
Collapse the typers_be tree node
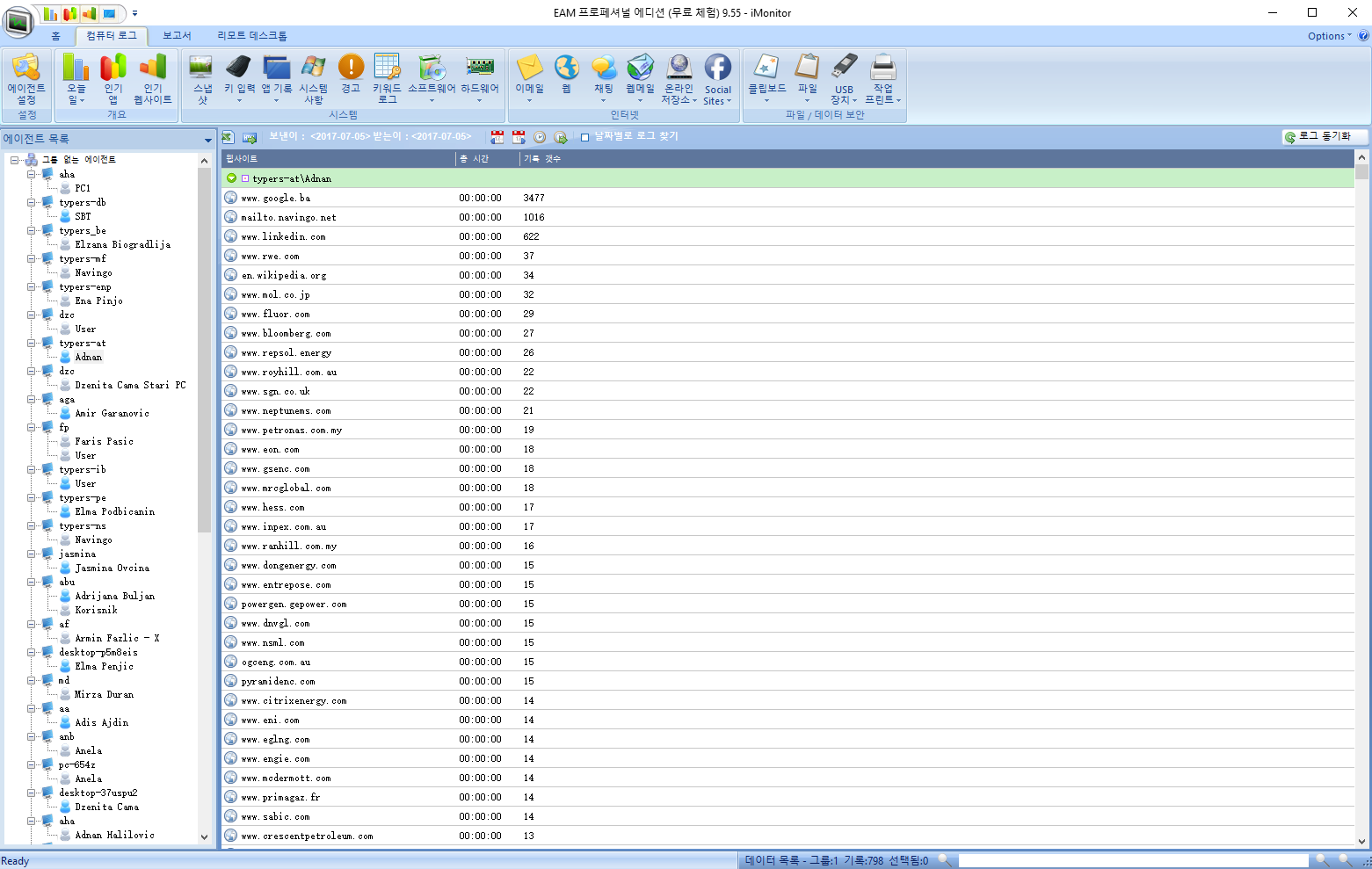pyautogui.click(x=32, y=230)
